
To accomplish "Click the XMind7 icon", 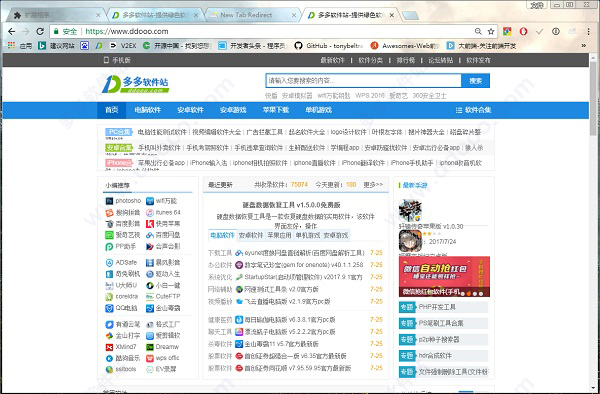I will click(109, 347).
